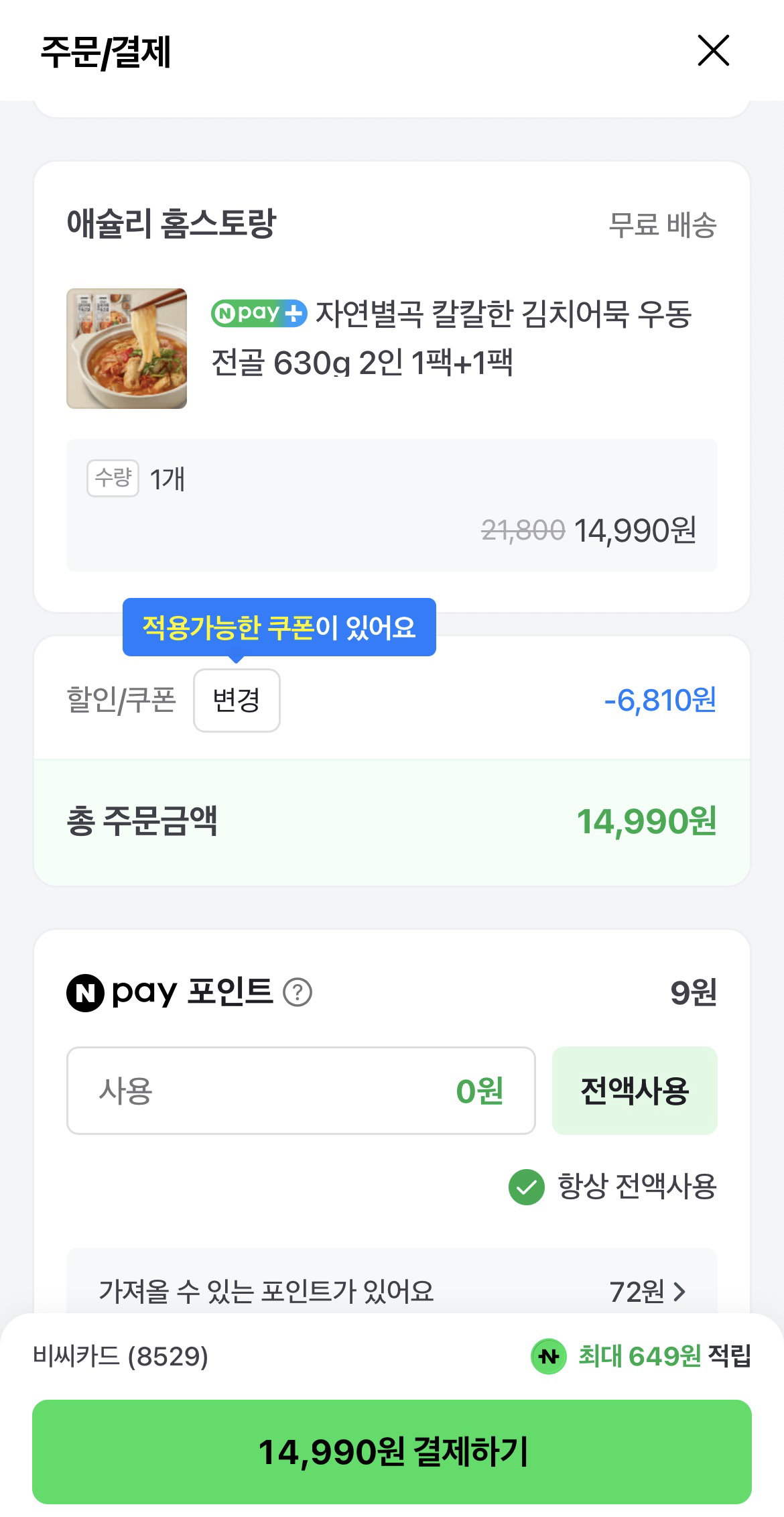Close the 주문/결제 page with X
784x1517 pixels.
[x=713, y=51]
